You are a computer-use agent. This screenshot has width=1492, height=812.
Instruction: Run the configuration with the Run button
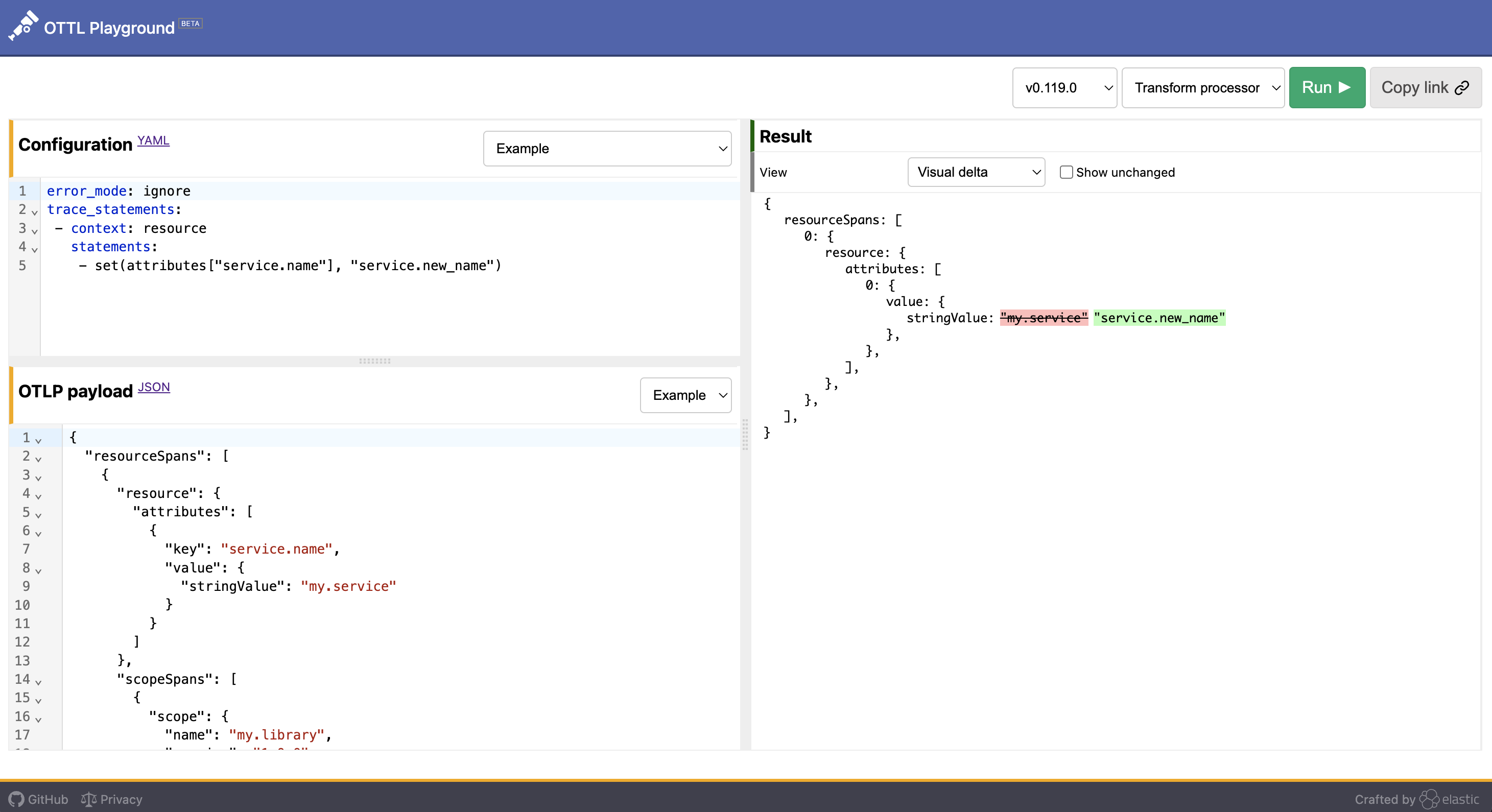click(1327, 87)
